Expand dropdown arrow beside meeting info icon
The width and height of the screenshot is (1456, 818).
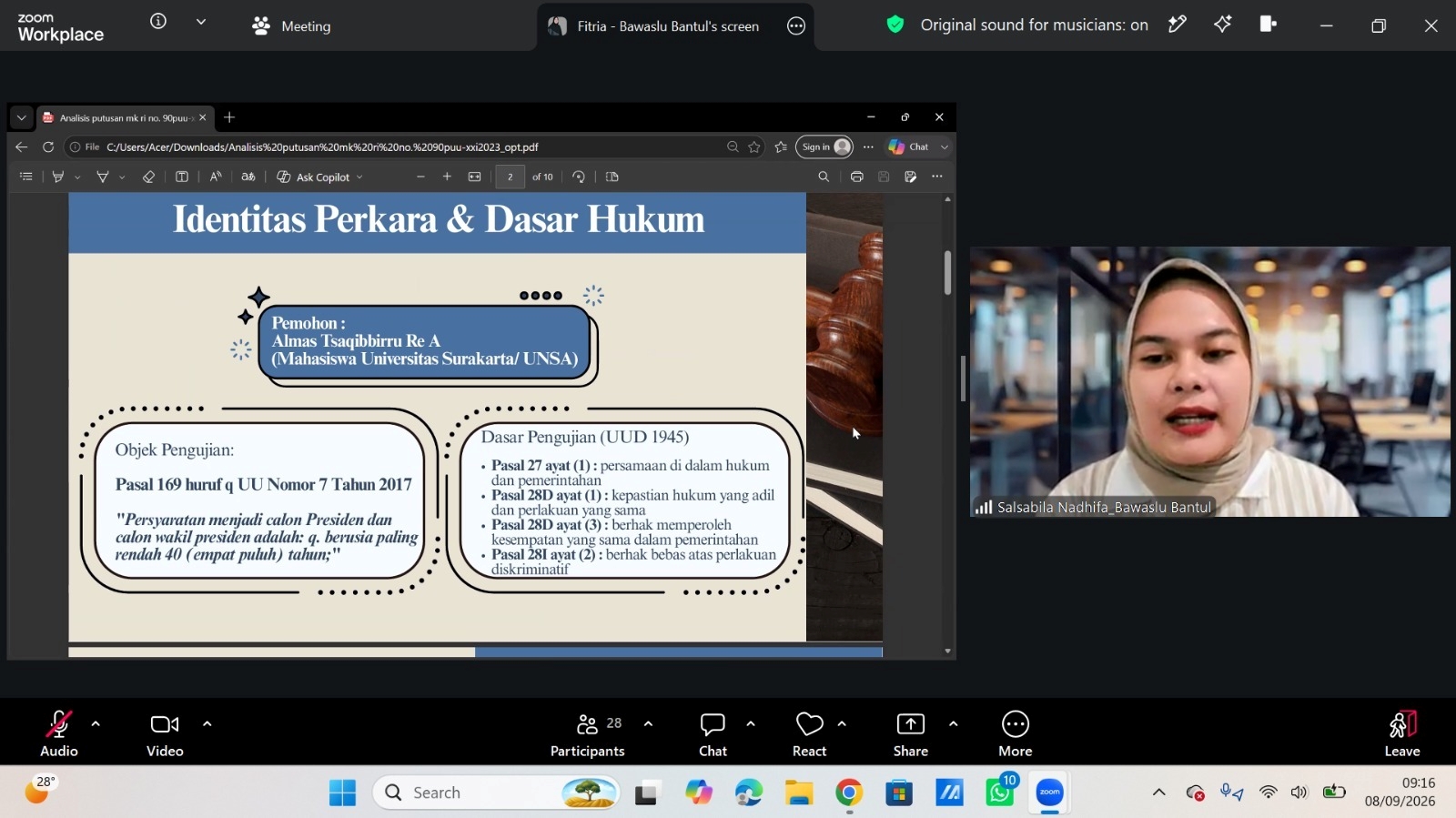click(x=201, y=22)
